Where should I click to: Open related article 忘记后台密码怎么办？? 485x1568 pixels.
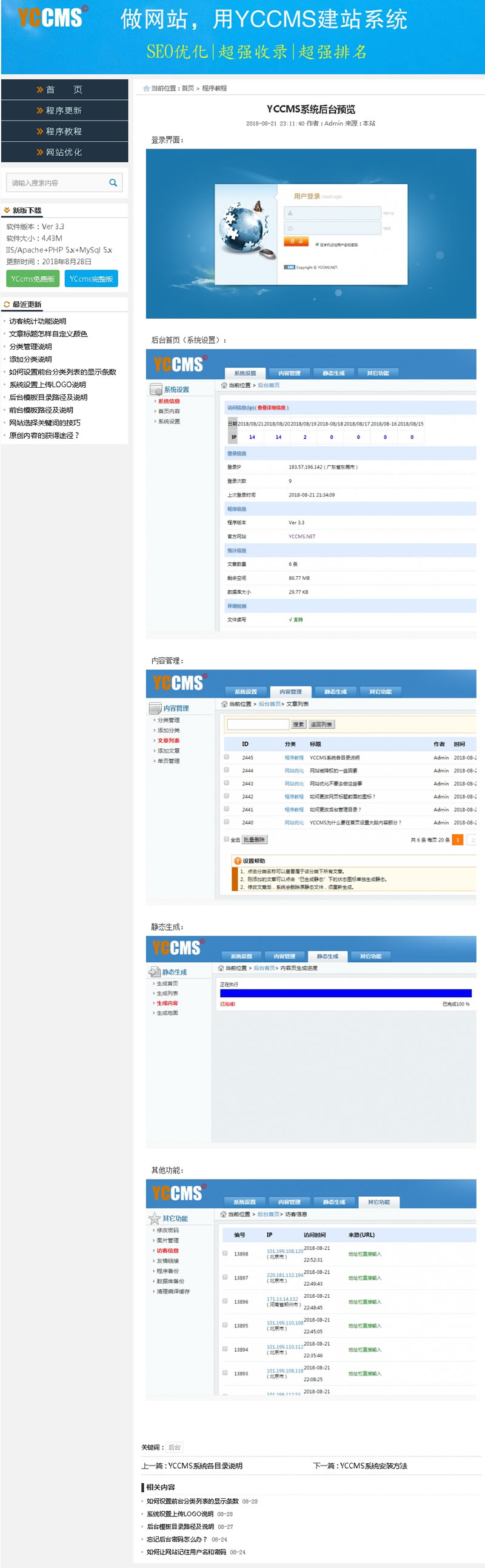click(177, 1539)
